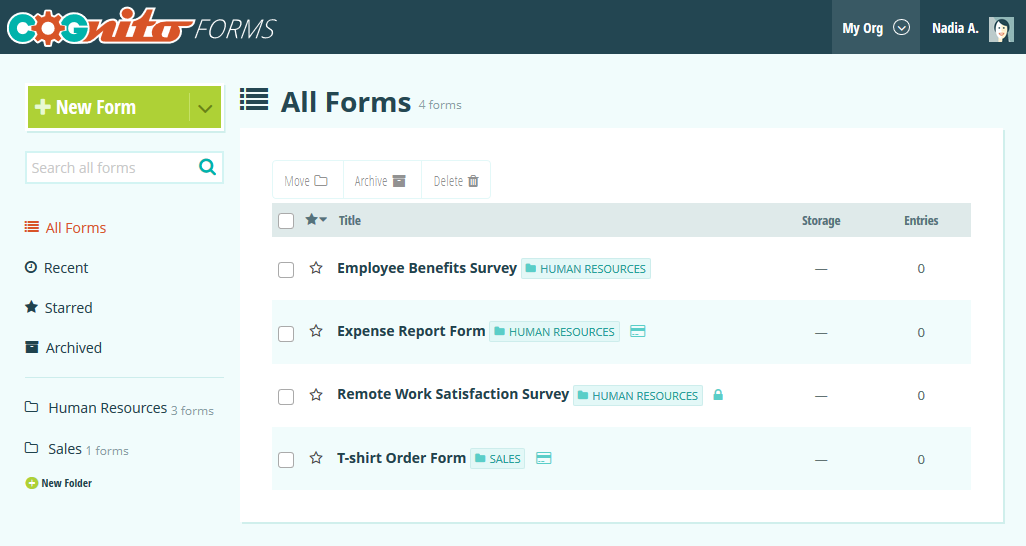Click Nadia A. profile avatar

1001,28
